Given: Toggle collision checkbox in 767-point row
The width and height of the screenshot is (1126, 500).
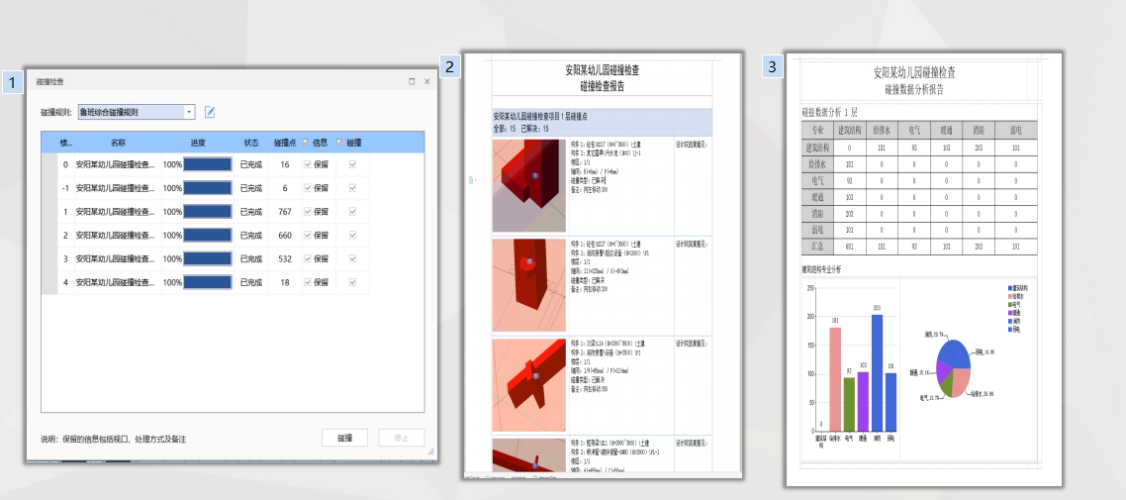Looking at the screenshot, I should pyautogui.click(x=353, y=212).
